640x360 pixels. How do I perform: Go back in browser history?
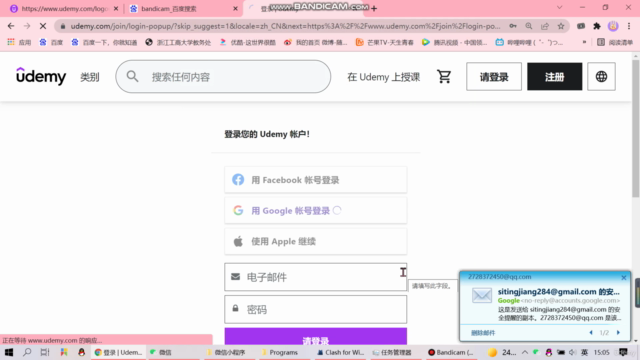tap(11, 26)
